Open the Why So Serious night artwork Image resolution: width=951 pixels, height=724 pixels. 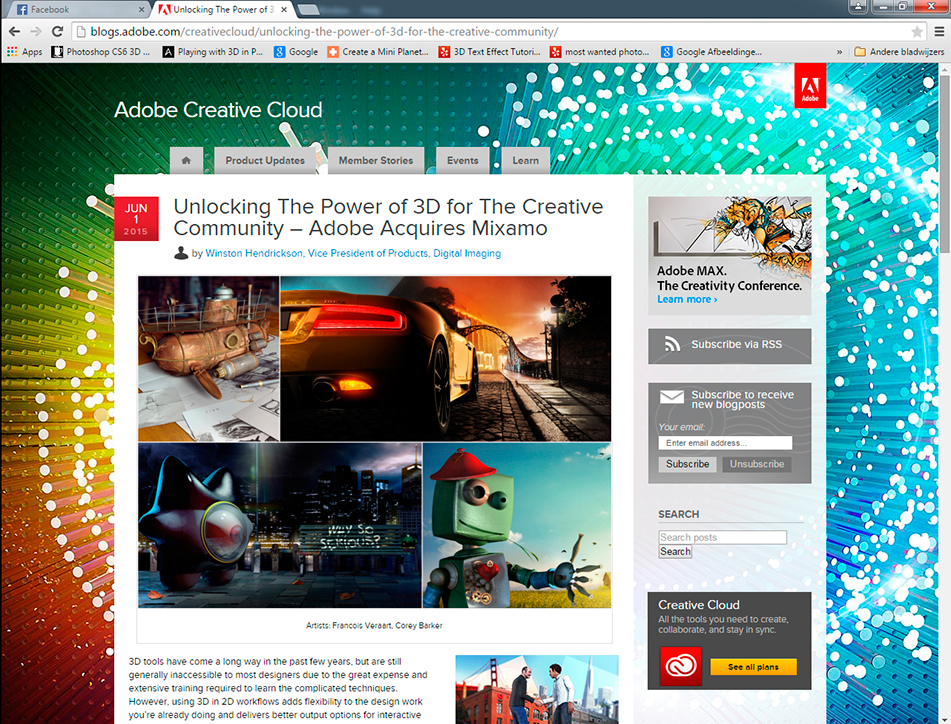tap(280, 525)
